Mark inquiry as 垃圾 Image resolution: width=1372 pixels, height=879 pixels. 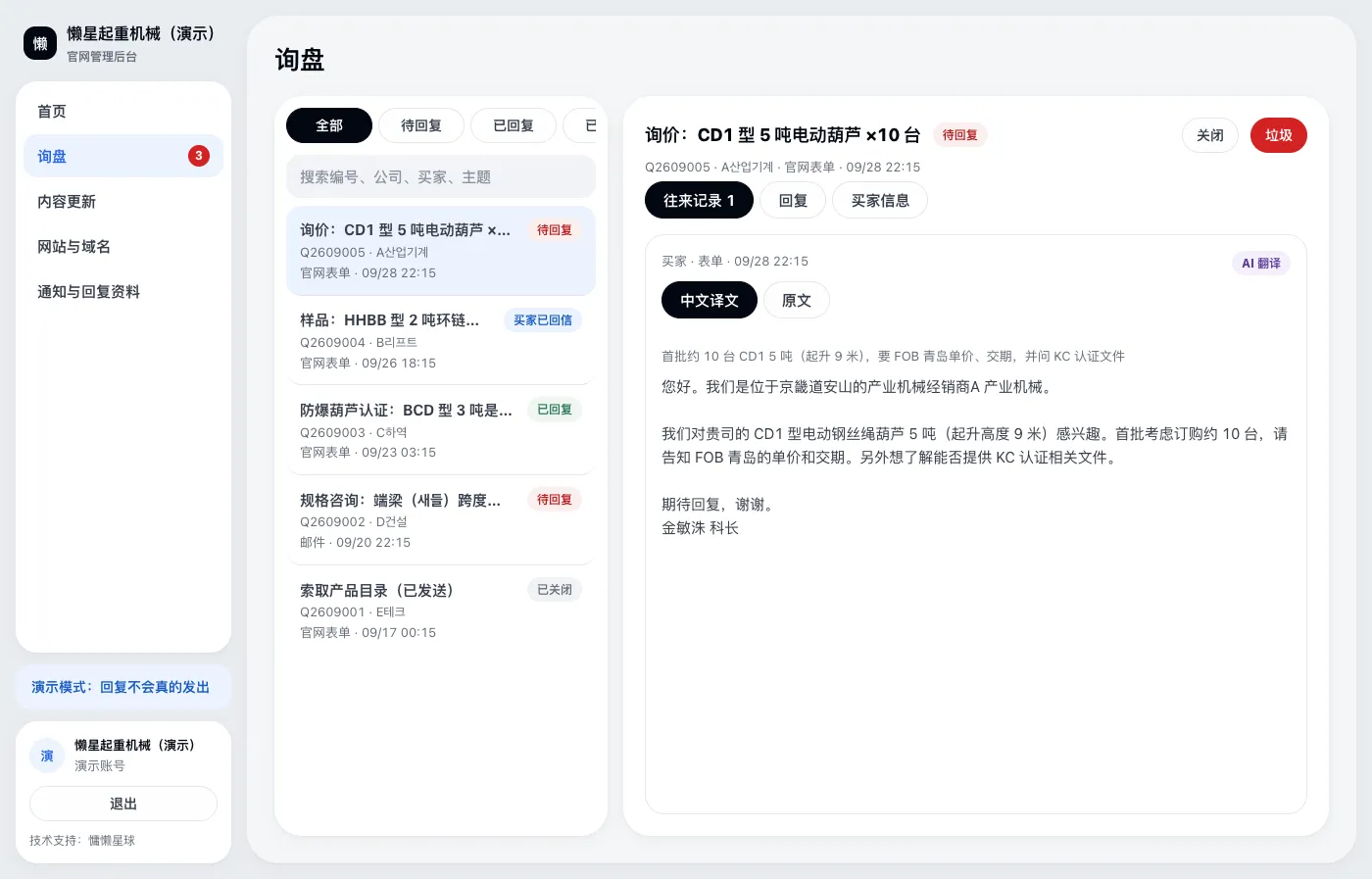[x=1279, y=135]
